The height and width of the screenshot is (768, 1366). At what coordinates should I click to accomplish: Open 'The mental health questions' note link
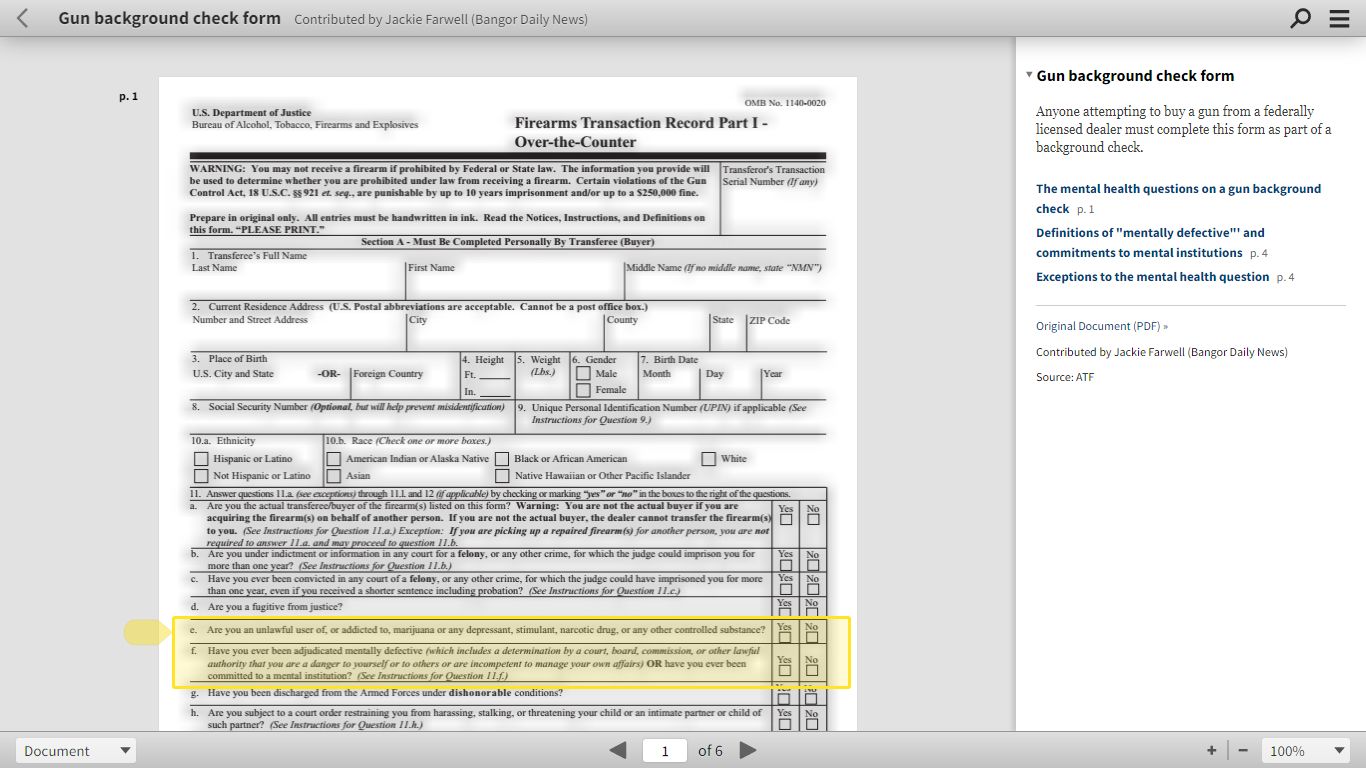click(1178, 198)
